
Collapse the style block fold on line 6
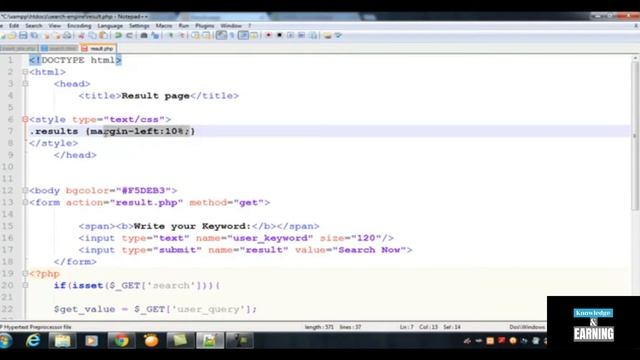tap(25, 119)
